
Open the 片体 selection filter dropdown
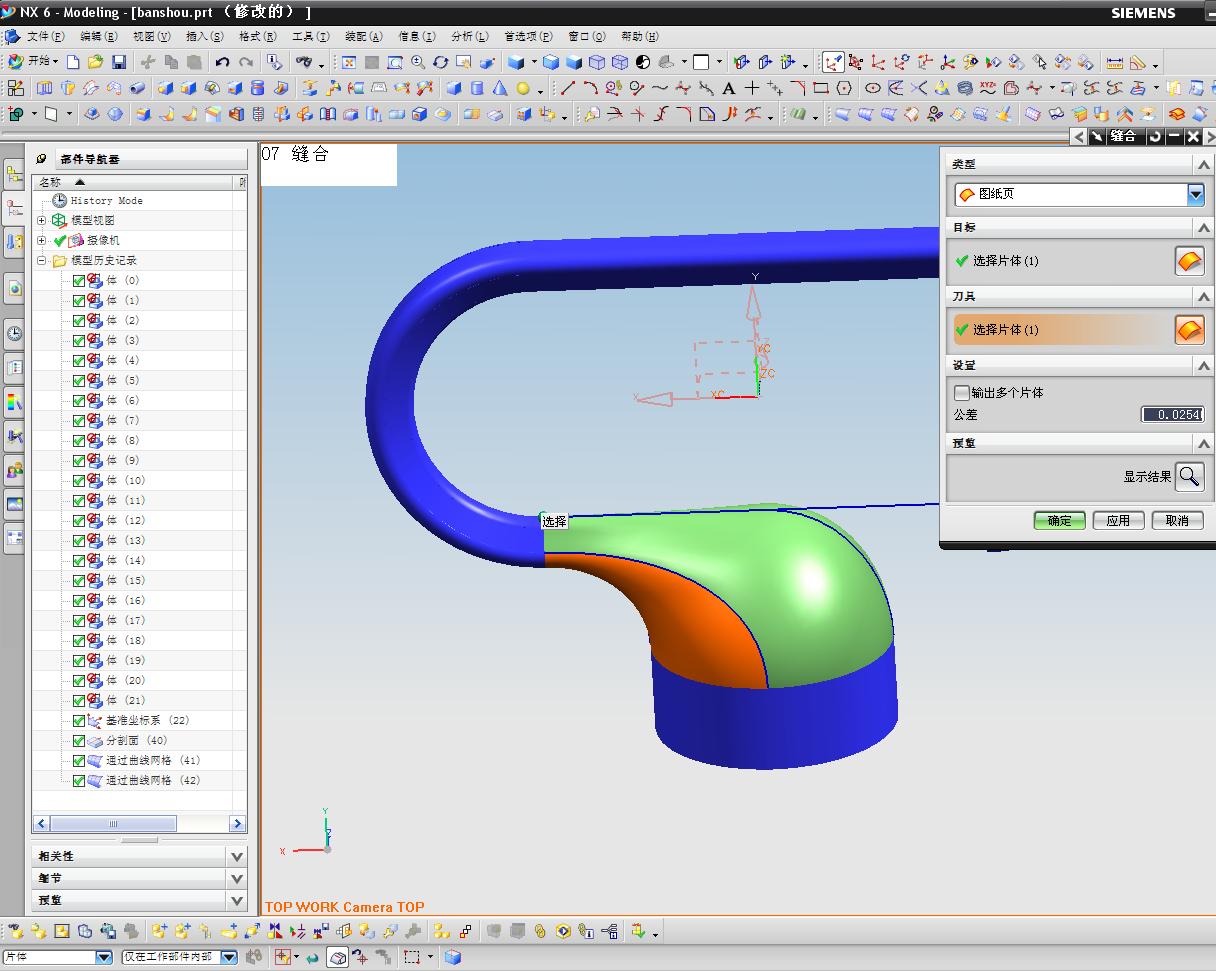[x=103, y=957]
